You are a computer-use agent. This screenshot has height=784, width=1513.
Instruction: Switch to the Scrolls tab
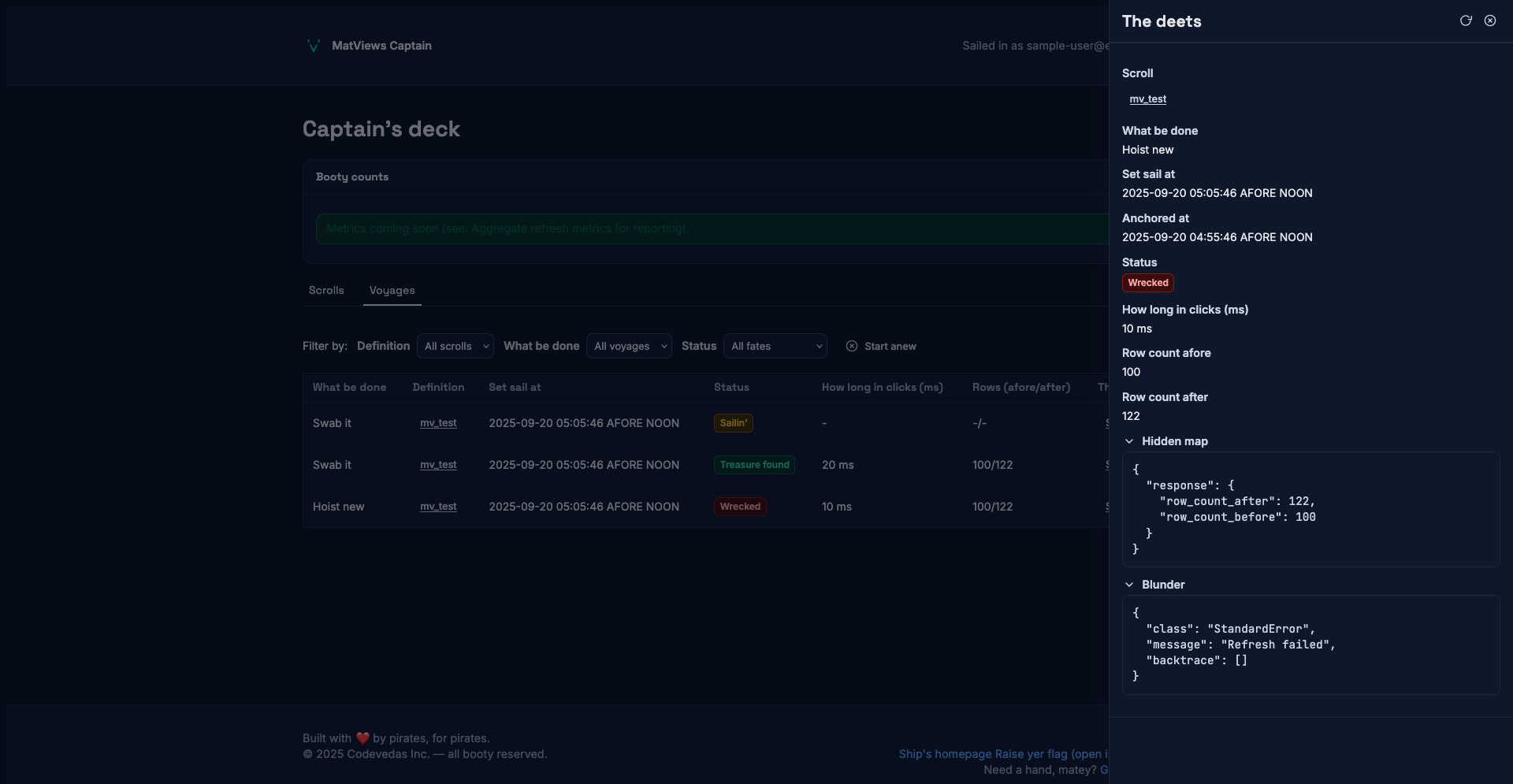(326, 291)
